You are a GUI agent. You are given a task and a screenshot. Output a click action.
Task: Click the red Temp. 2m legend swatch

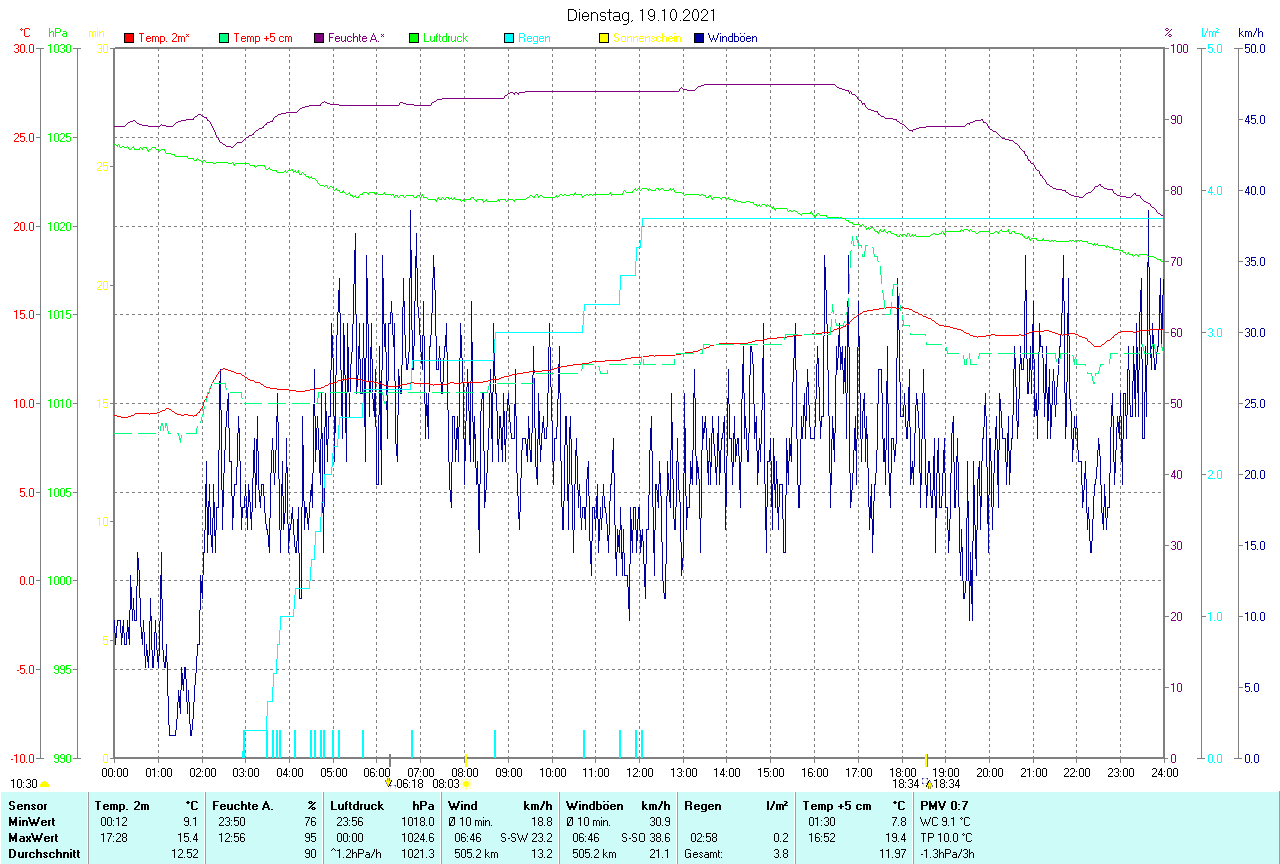click(129, 38)
